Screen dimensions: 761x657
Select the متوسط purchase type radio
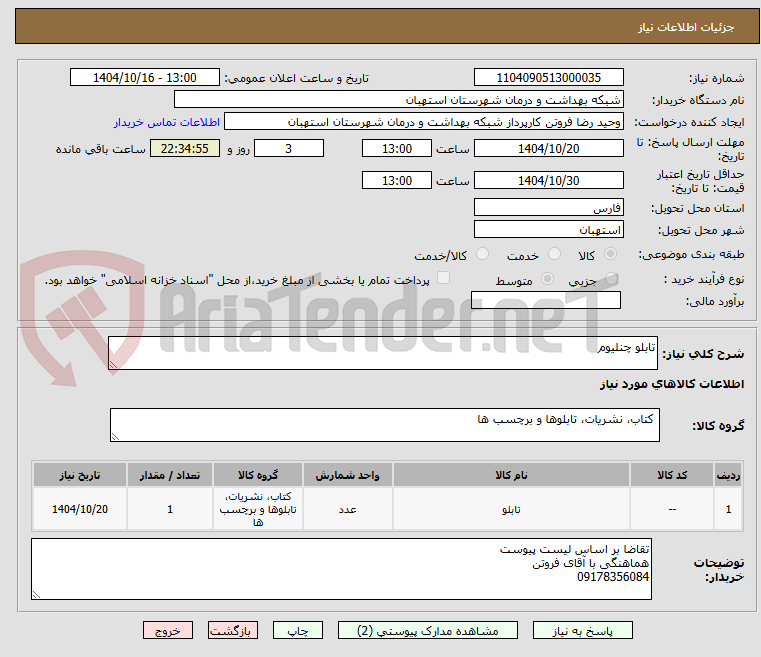pyautogui.click(x=547, y=279)
